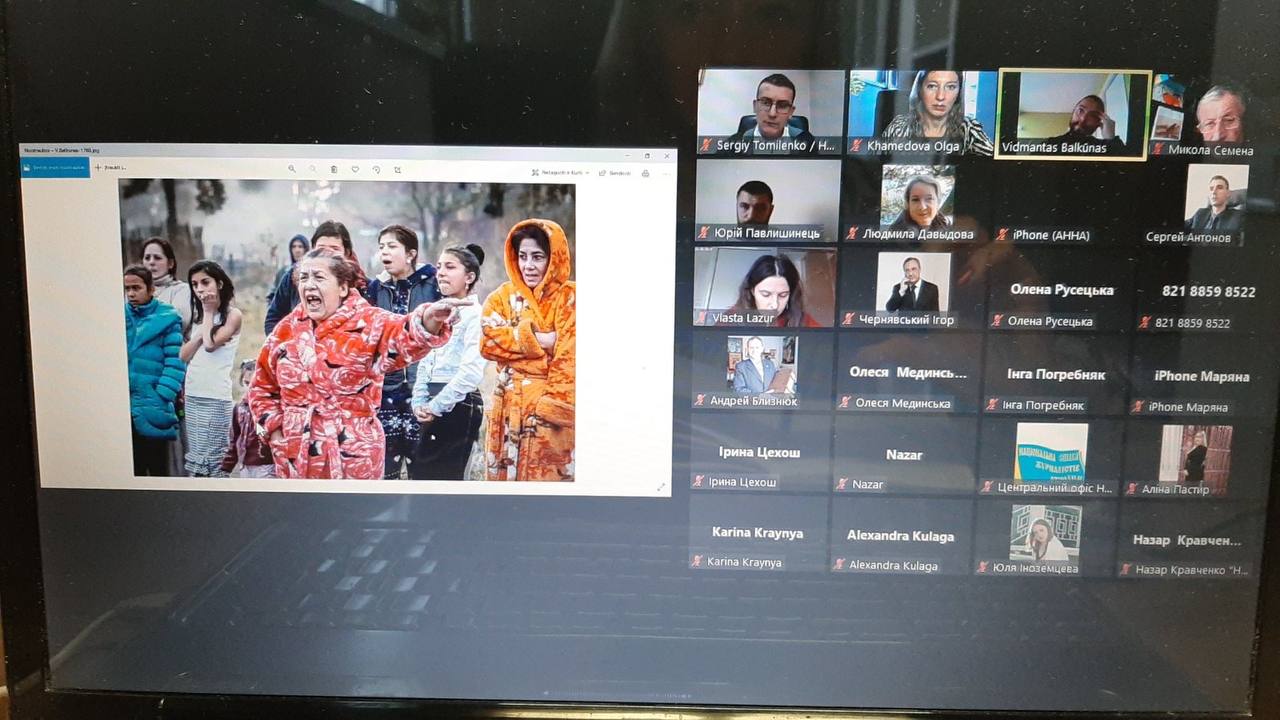Rotate the photo using the rotate icon
The width and height of the screenshot is (1280, 720).
pyautogui.click(x=376, y=169)
